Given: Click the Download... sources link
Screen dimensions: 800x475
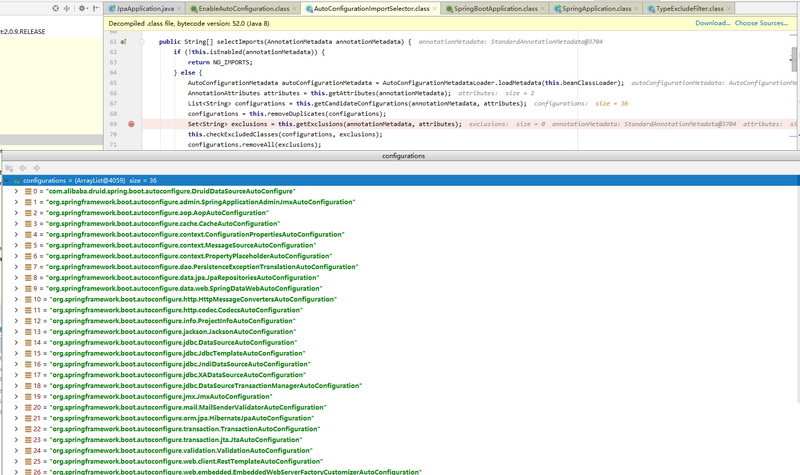Looking at the screenshot, I should click(712, 23).
